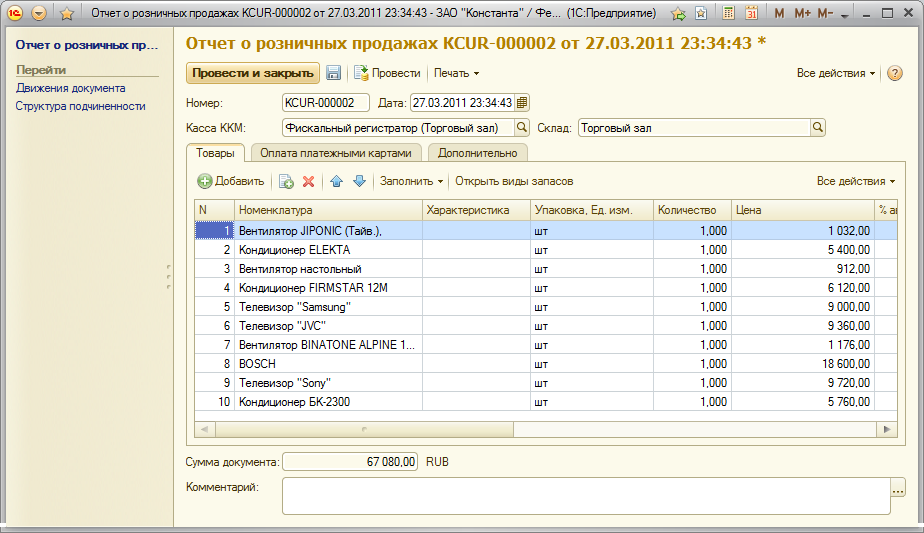This screenshot has height=533, width=924.
Task: Click the Провести и закрыть button
Action: coord(253,73)
